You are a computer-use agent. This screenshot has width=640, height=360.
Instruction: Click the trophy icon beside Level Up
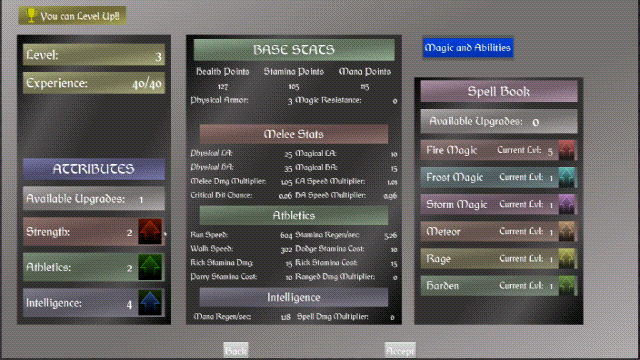click(x=31, y=15)
